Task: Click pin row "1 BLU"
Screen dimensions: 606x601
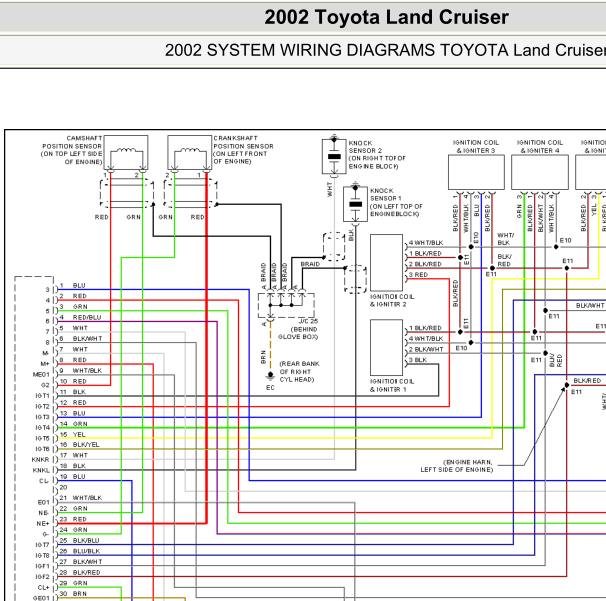Action: (x=73, y=286)
